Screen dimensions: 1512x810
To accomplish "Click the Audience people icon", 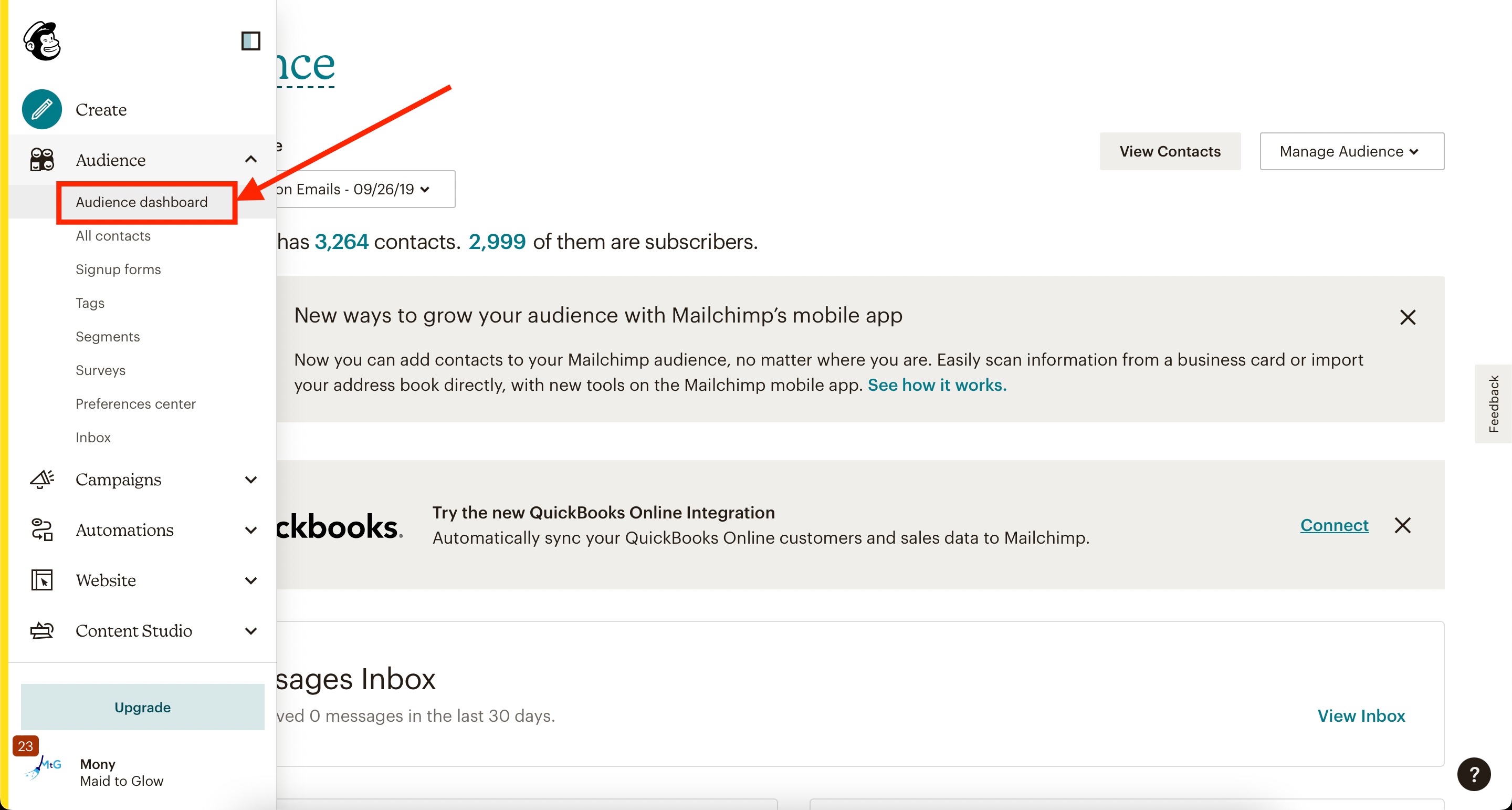I will point(41,160).
